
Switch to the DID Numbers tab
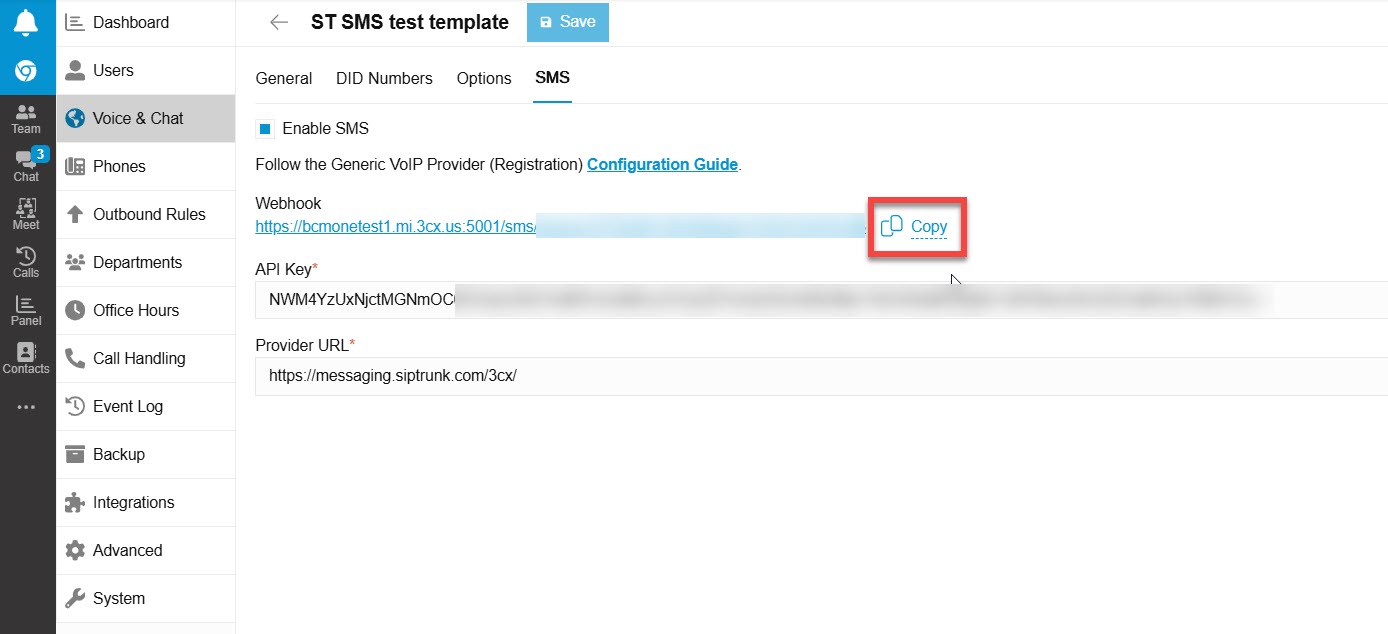[384, 78]
